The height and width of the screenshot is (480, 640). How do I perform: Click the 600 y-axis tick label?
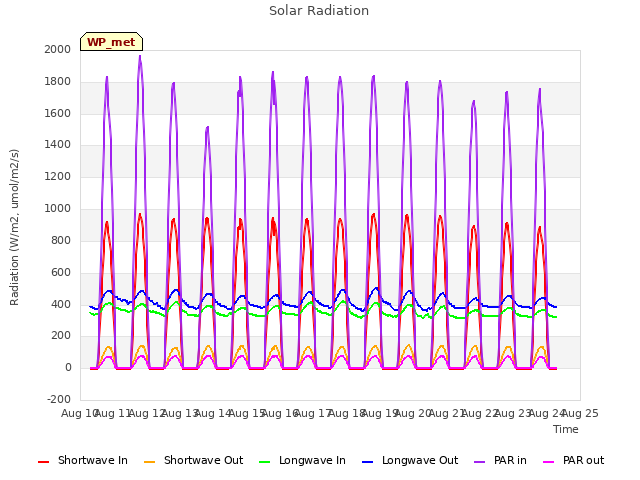point(61,272)
